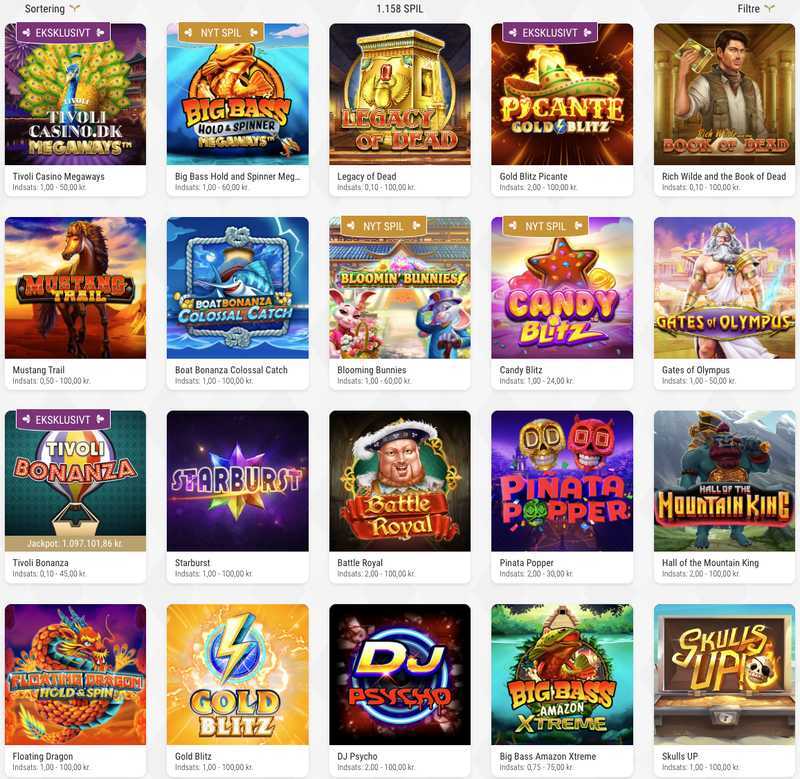Viewport: 800px width, 779px height.
Task: Click Rich Wilde and the Book of Dead title
Action: click(723, 177)
